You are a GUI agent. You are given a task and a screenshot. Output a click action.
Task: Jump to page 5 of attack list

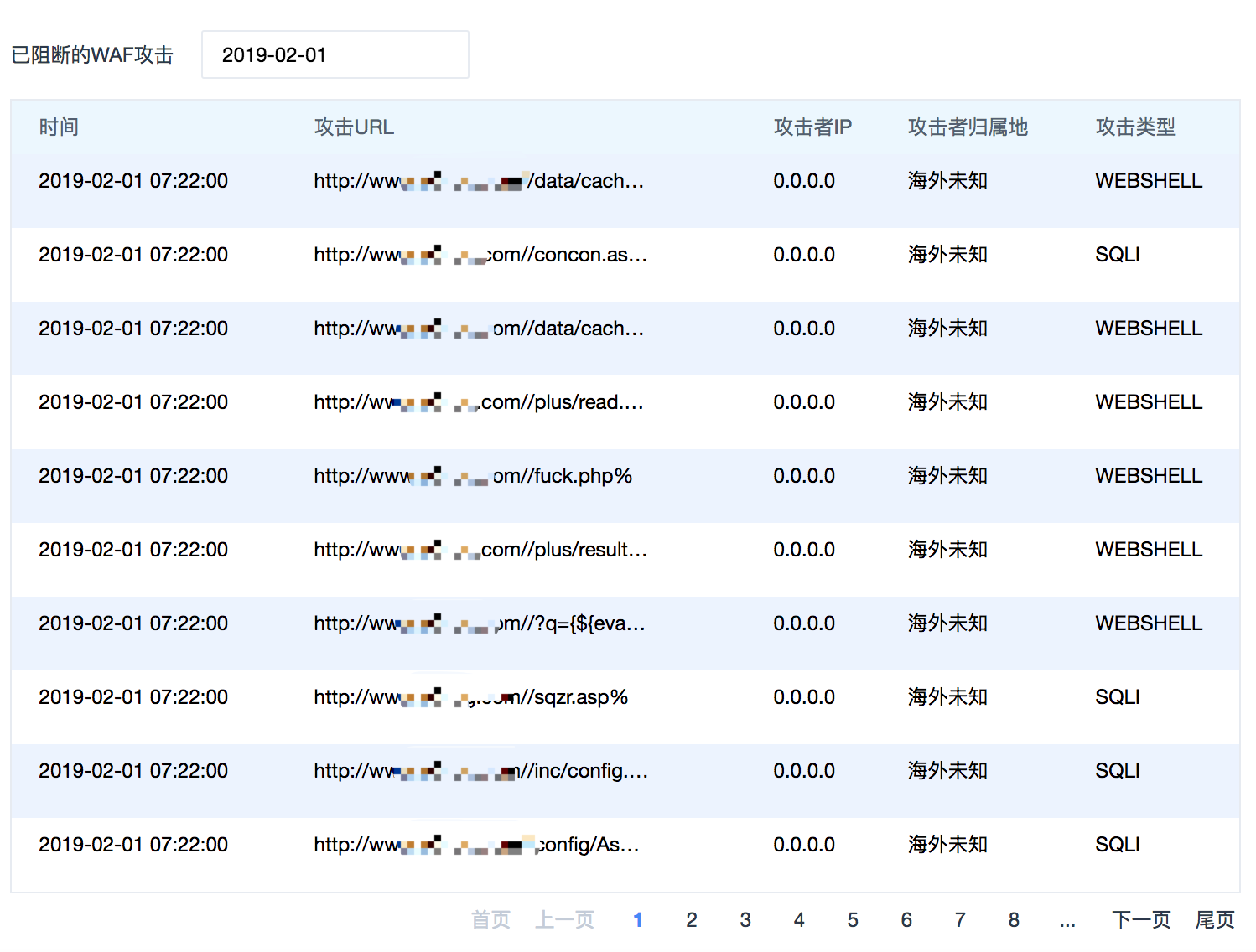(x=852, y=920)
